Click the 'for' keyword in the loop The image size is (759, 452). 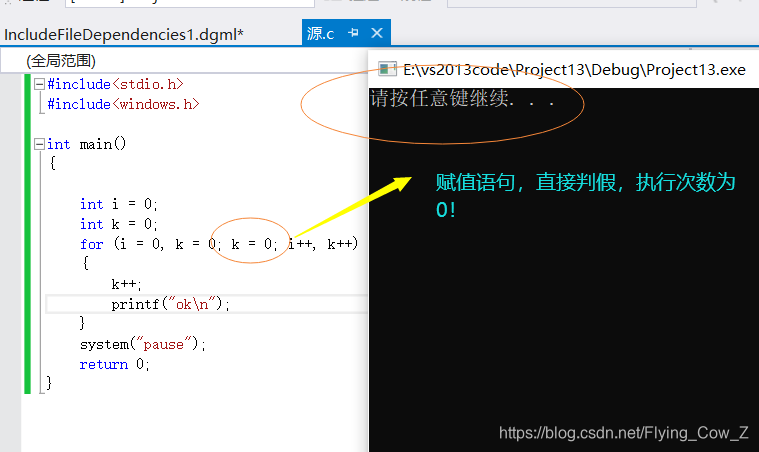pyautogui.click(x=91, y=244)
